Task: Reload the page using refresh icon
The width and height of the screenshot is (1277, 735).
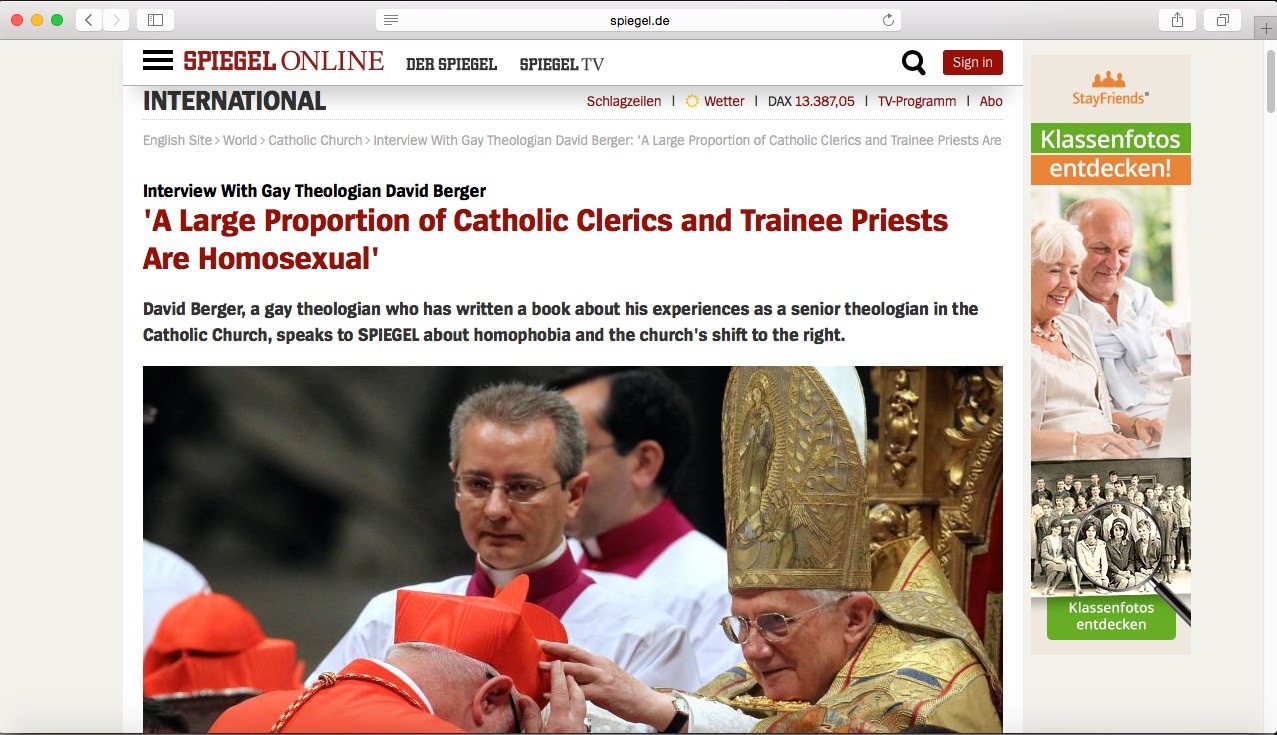Action: pos(888,20)
